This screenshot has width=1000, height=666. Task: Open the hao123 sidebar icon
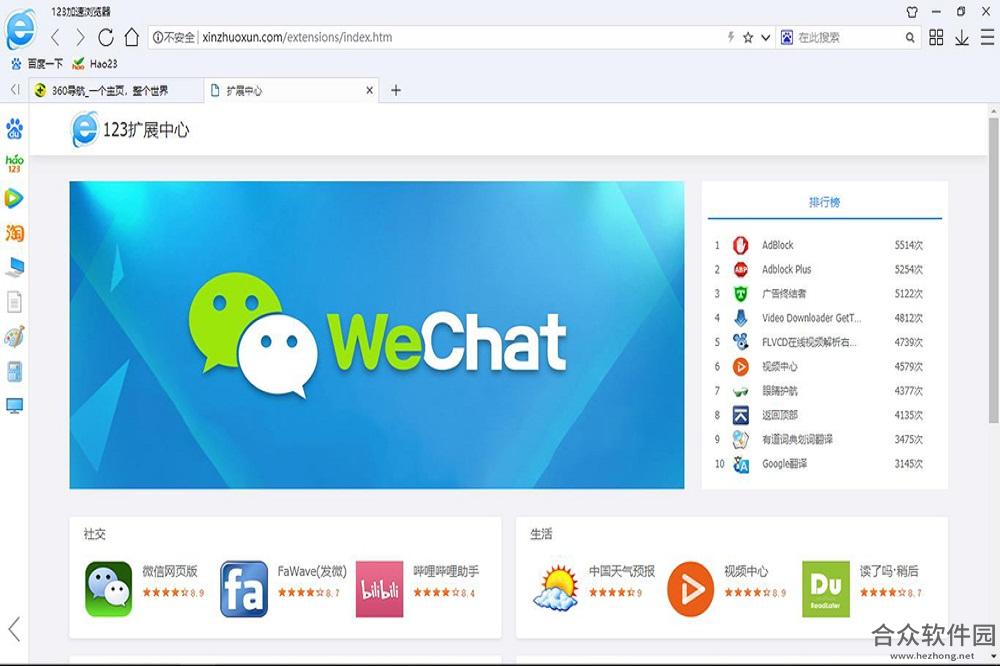pos(14,163)
